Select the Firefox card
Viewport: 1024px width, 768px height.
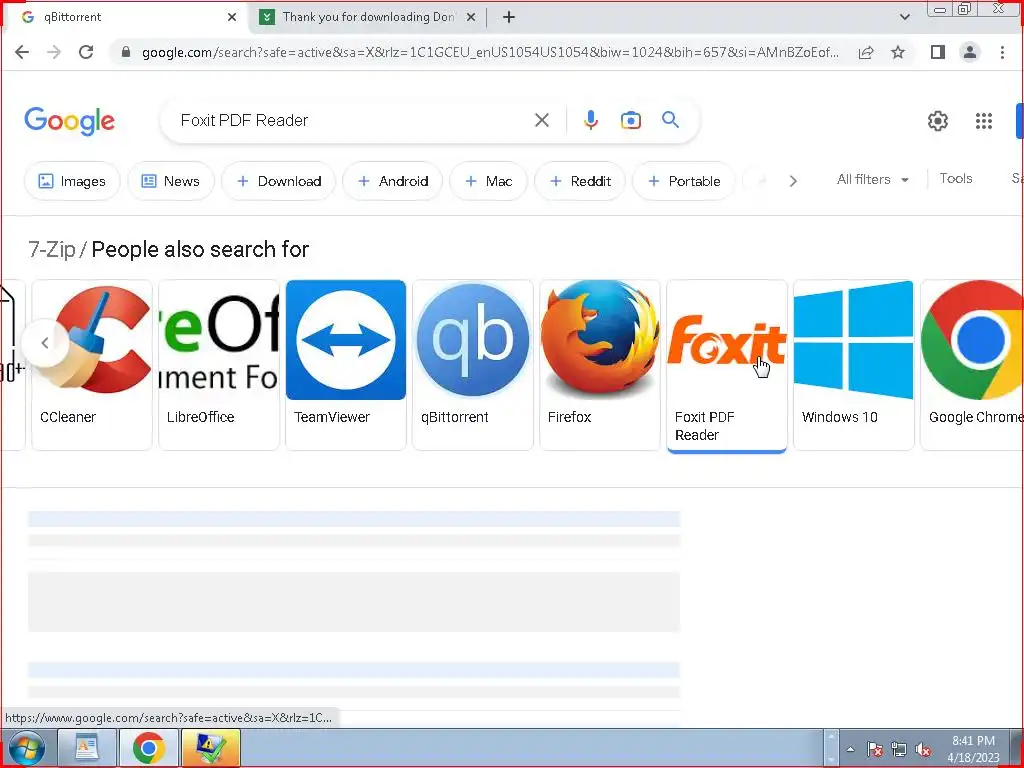pyautogui.click(x=600, y=364)
